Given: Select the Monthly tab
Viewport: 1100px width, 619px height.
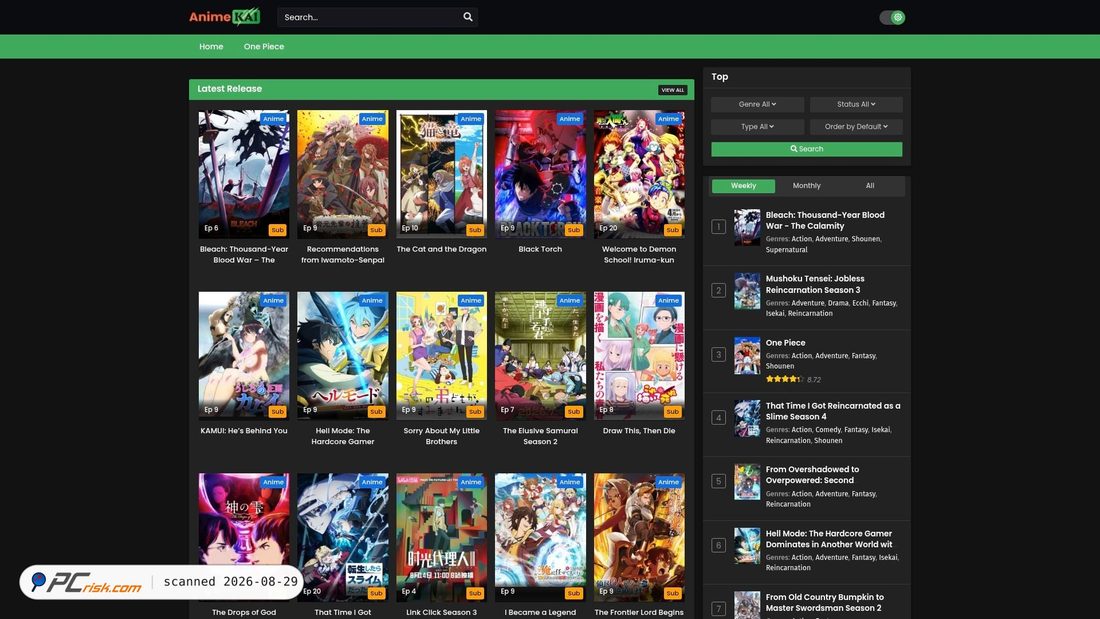Looking at the screenshot, I should coord(807,186).
